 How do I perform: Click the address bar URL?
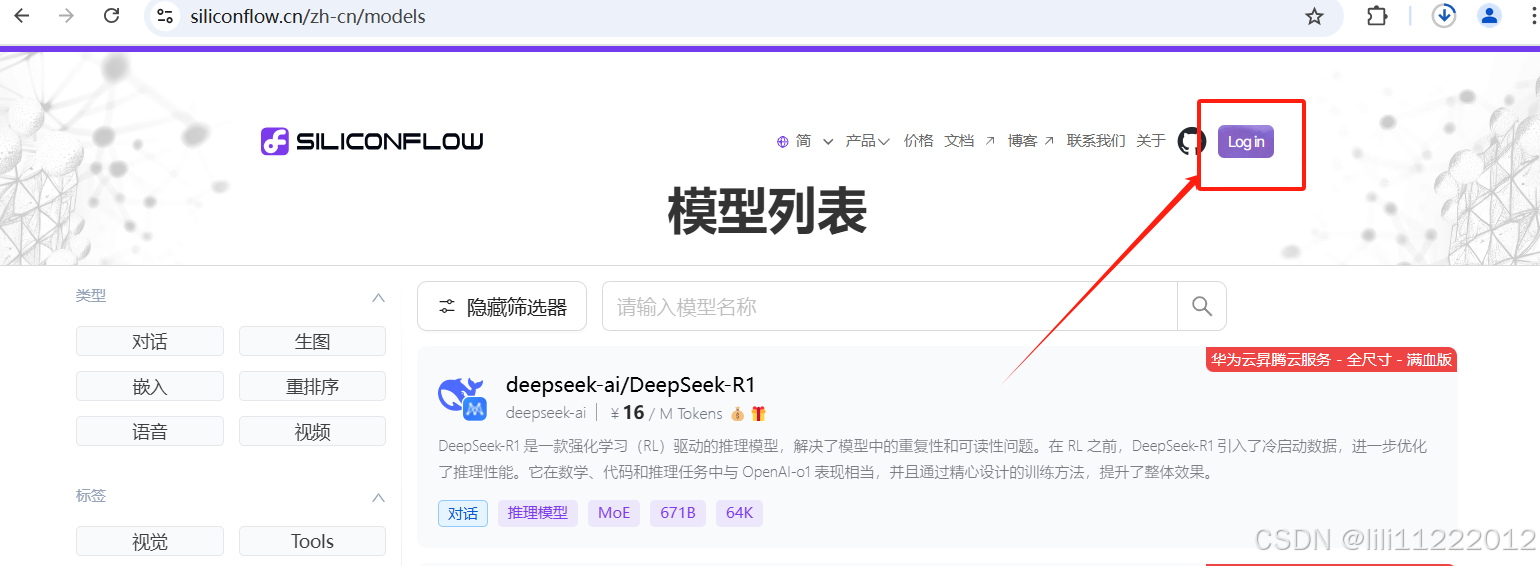(308, 16)
